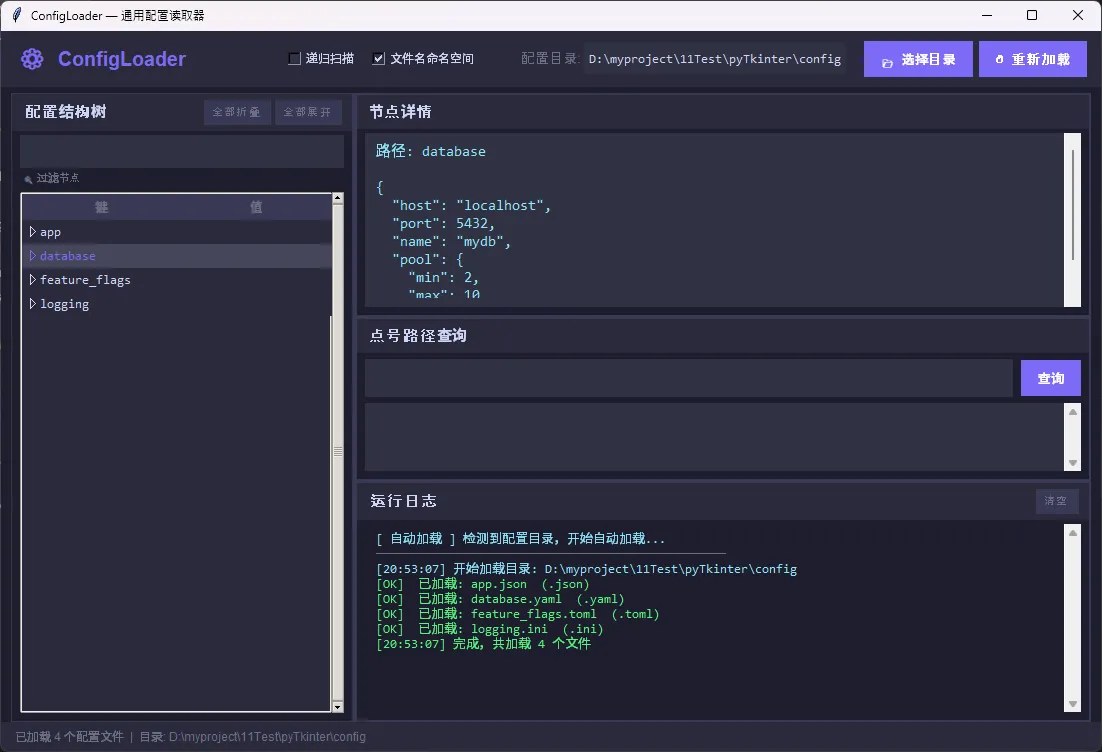Click the 重新加载 button
Screen dimensions: 1102x752
[1033, 59]
